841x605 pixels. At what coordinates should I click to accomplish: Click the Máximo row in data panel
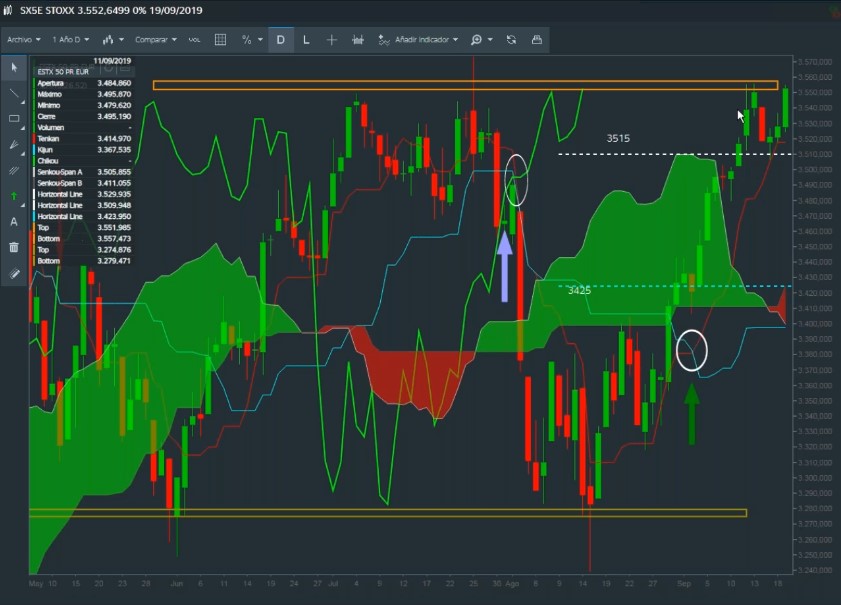click(83, 94)
